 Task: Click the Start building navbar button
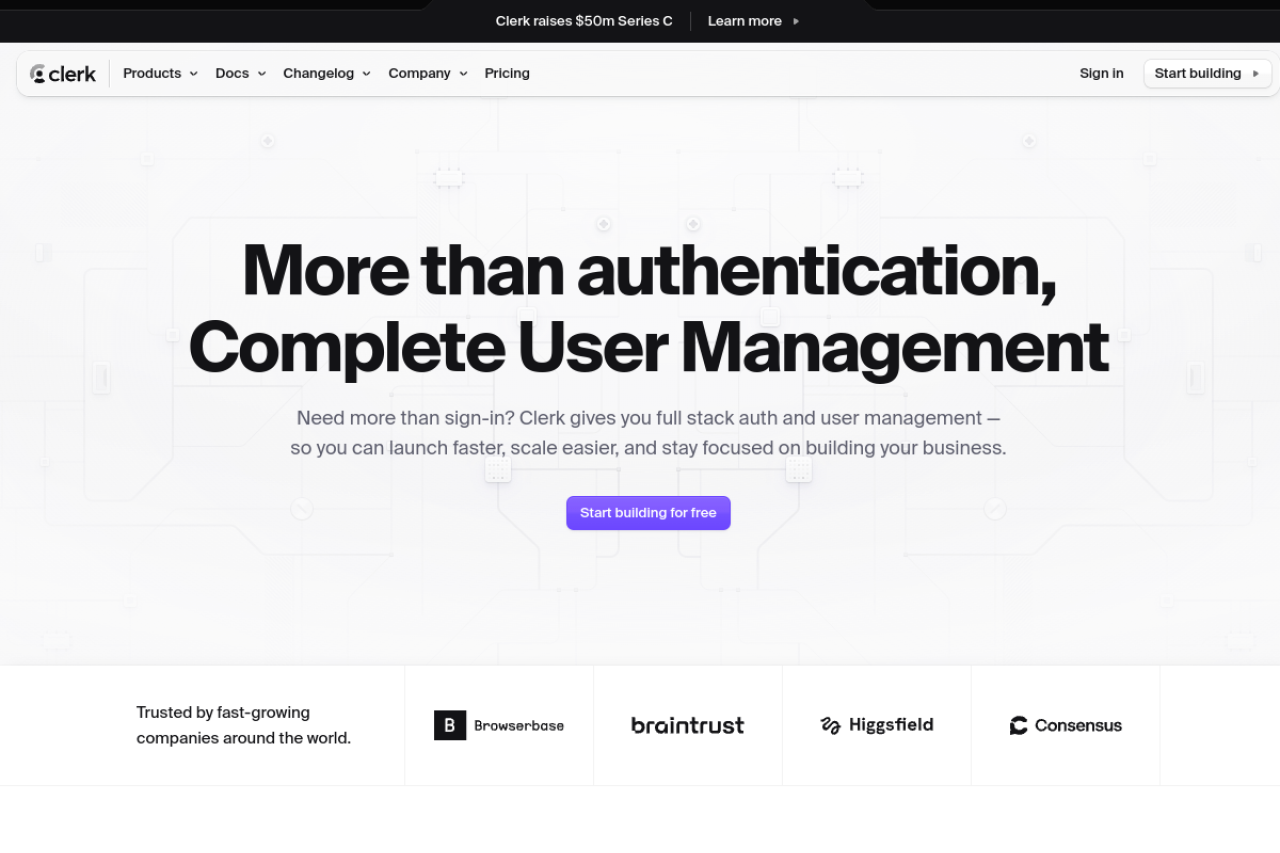(x=1198, y=74)
